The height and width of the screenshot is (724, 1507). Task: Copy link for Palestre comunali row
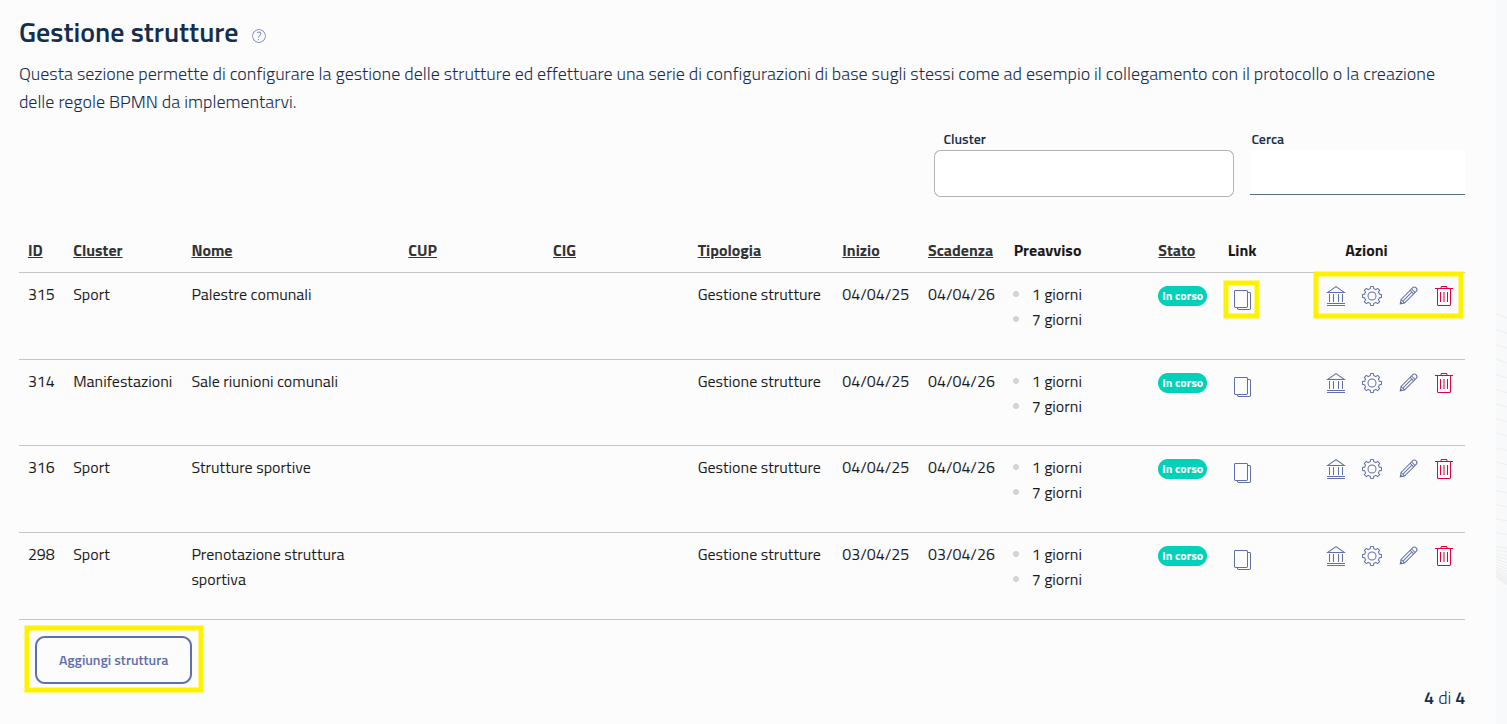click(x=1242, y=299)
